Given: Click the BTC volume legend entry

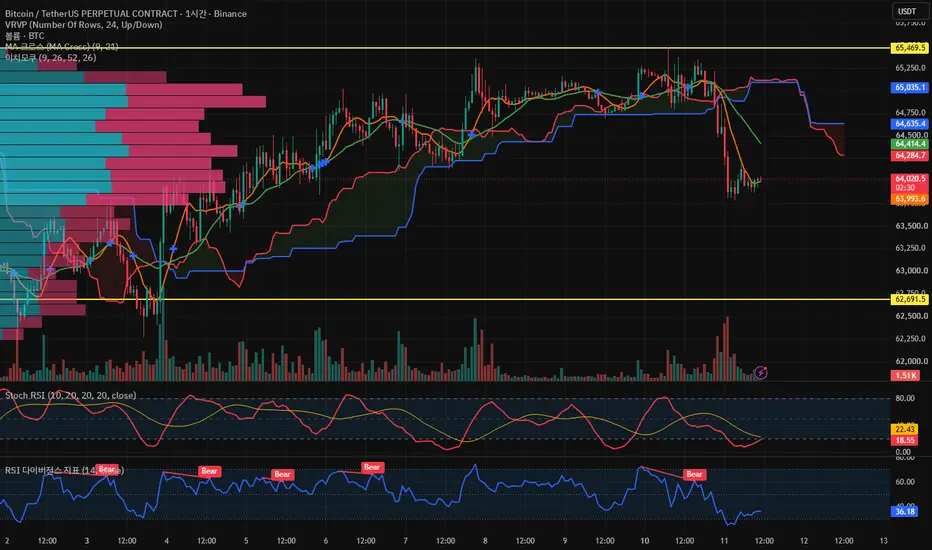Looking at the screenshot, I should point(24,36).
